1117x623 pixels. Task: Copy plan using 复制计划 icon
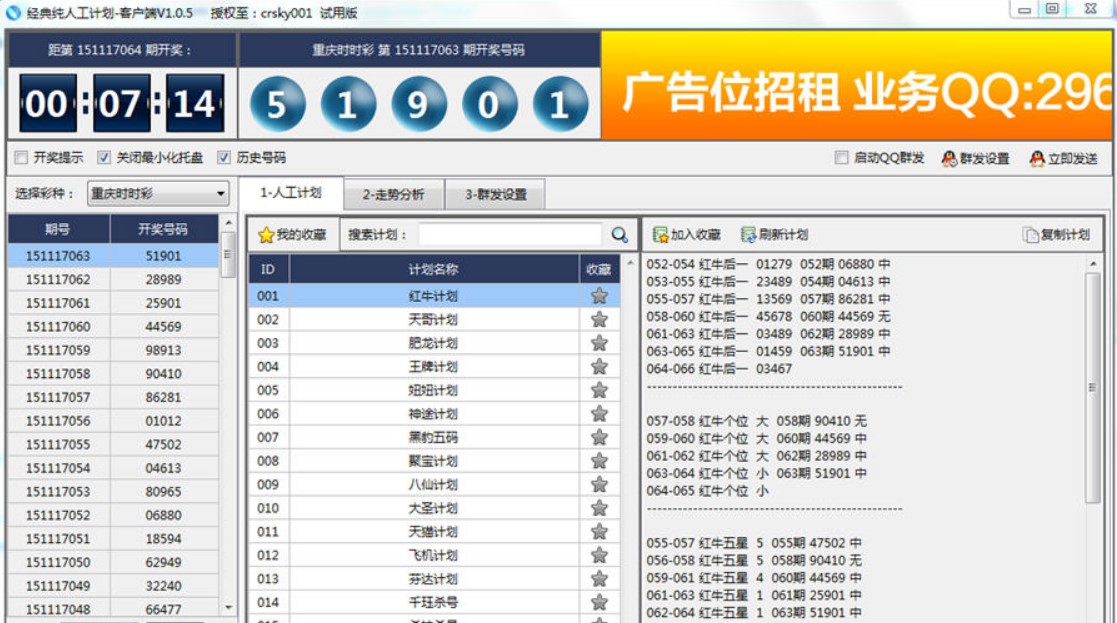point(1031,235)
